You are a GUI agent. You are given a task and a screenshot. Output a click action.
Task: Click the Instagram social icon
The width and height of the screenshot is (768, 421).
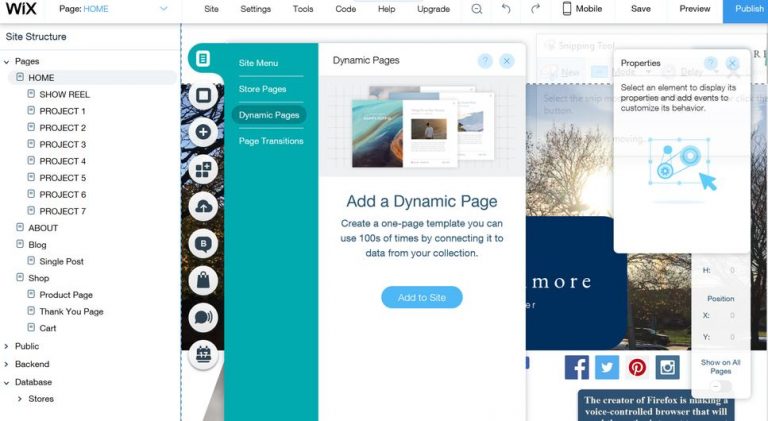click(667, 367)
